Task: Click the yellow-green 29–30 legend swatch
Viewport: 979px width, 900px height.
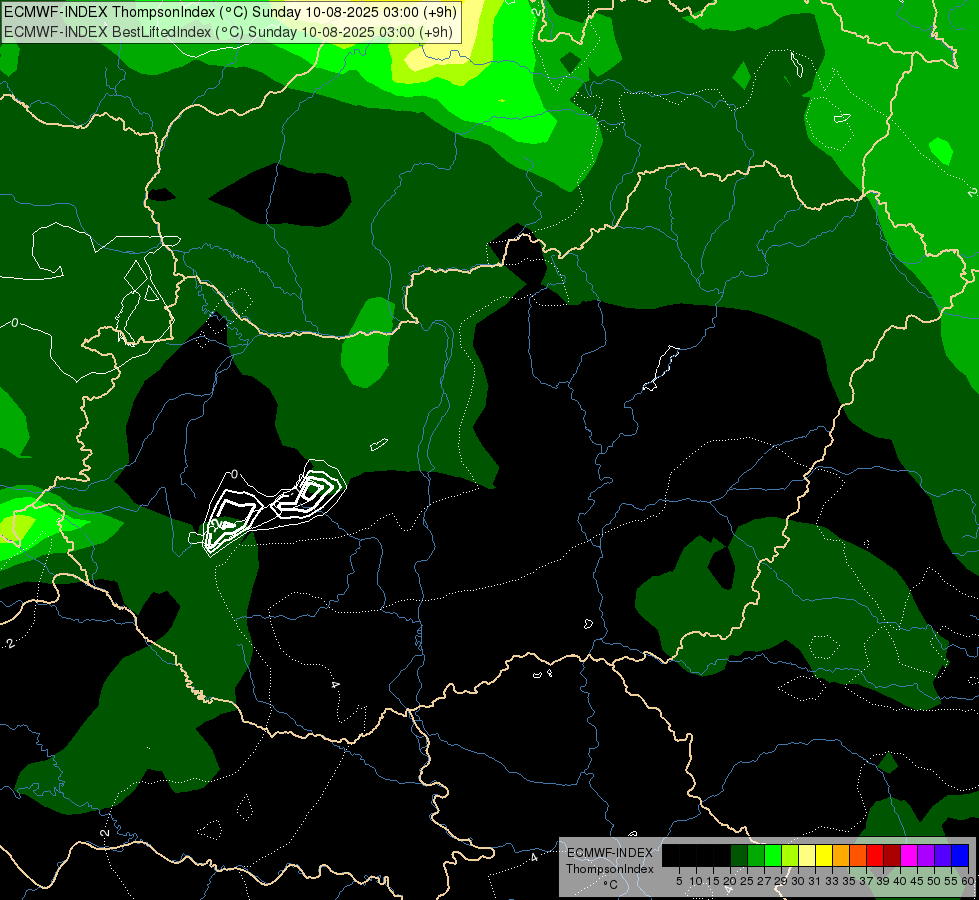Action: pos(790,855)
